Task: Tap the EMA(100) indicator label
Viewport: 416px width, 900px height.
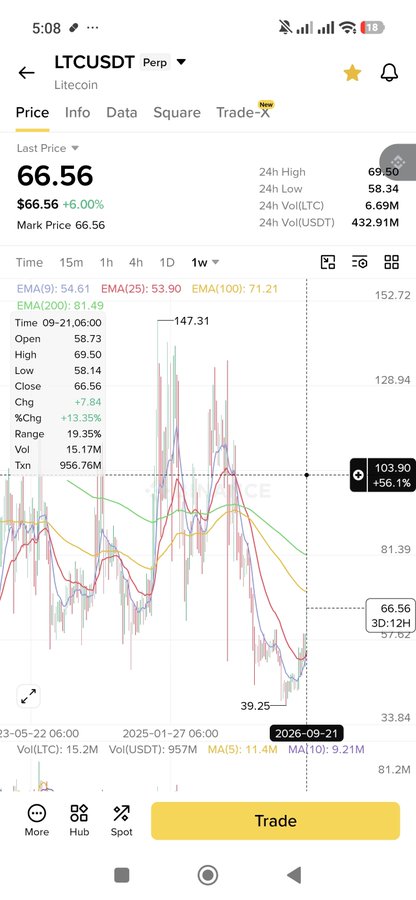Action: (235, 289)
